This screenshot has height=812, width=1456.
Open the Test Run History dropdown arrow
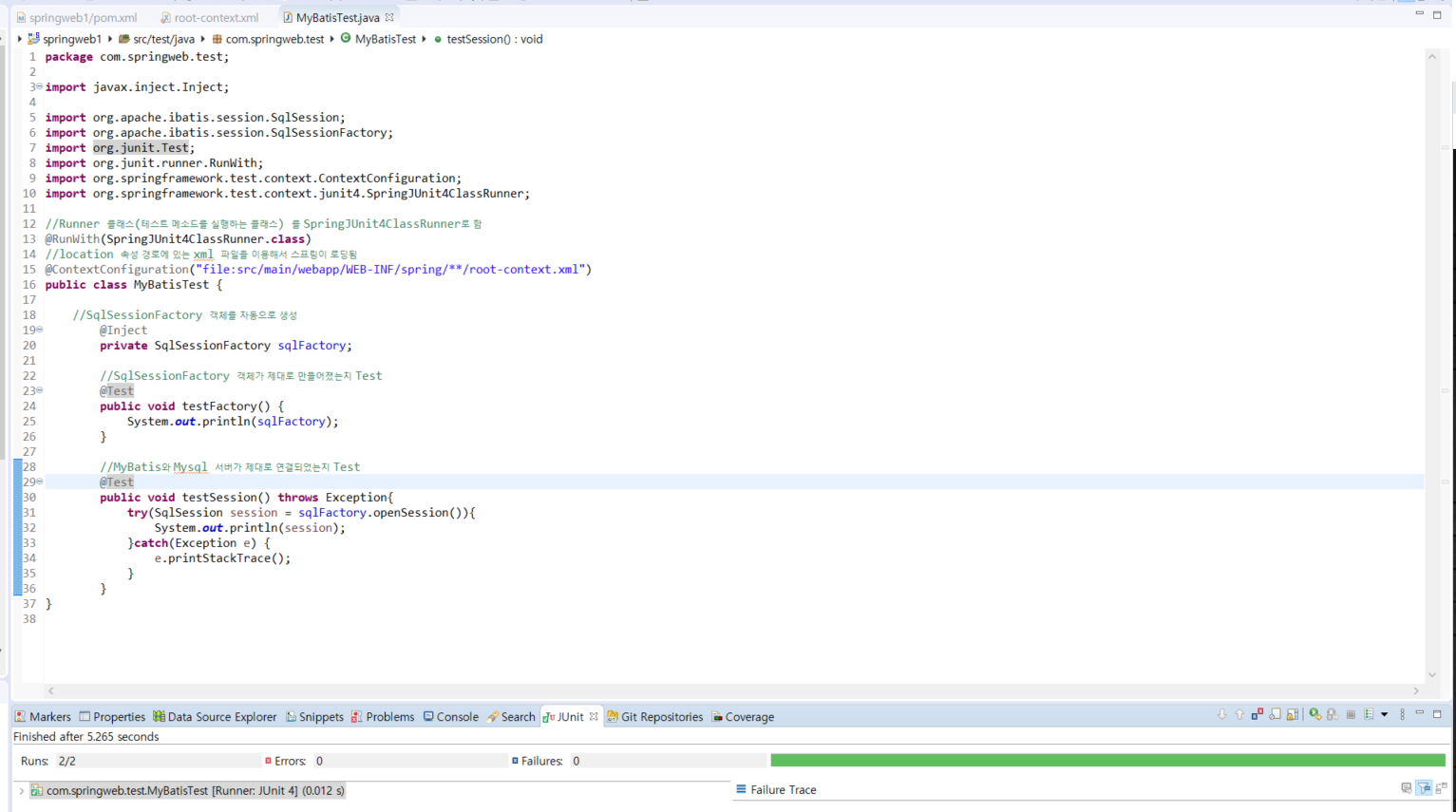point(1385,714)
